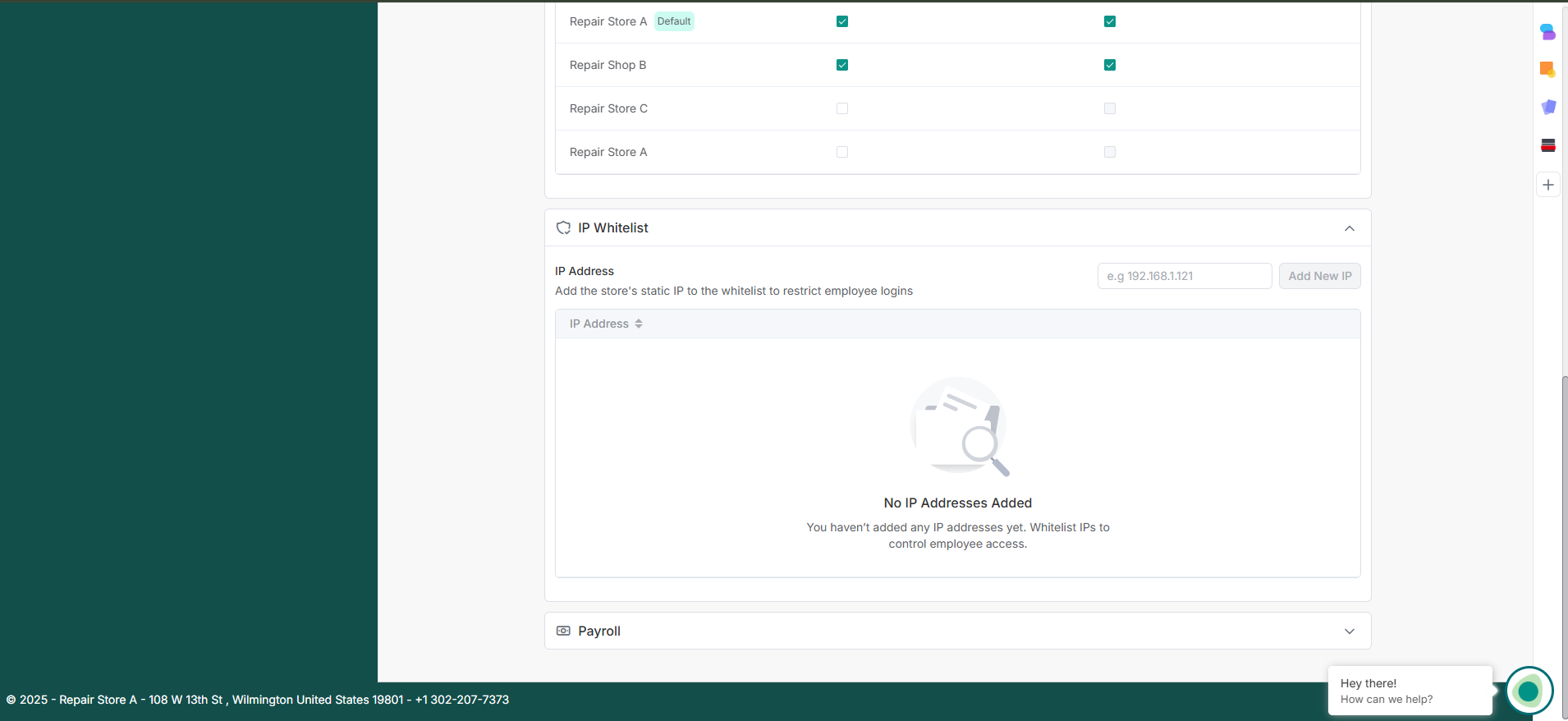Screen dimensions: 1568x721
Task: Click the 'Hey there! How can we help?' bubble
Action: (1409, 691)
